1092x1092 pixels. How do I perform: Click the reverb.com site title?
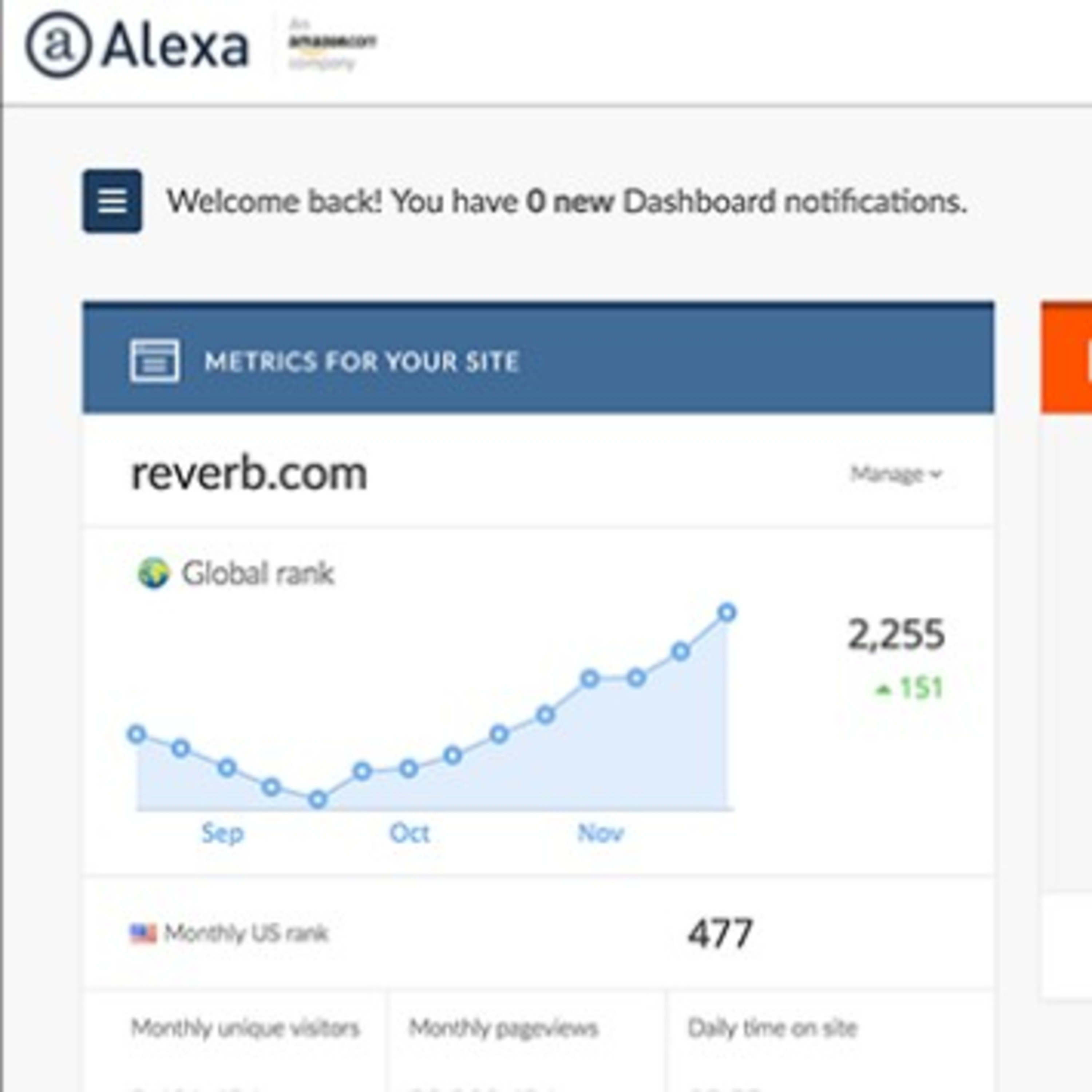(249, 474)
